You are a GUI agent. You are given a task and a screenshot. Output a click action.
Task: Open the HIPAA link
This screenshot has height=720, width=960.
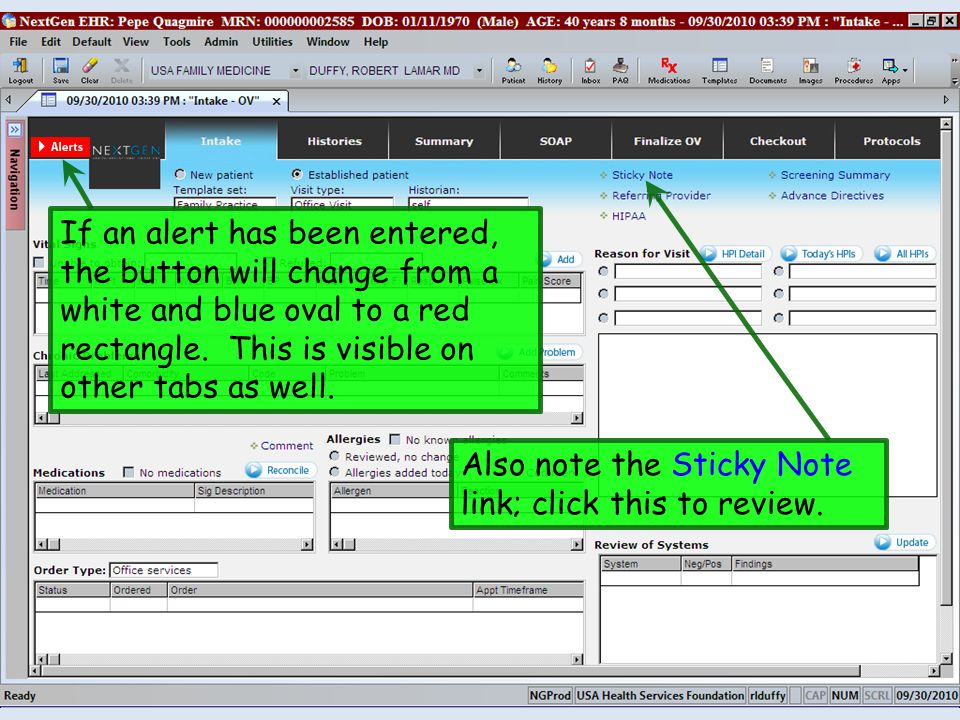[x=629, y=216]
